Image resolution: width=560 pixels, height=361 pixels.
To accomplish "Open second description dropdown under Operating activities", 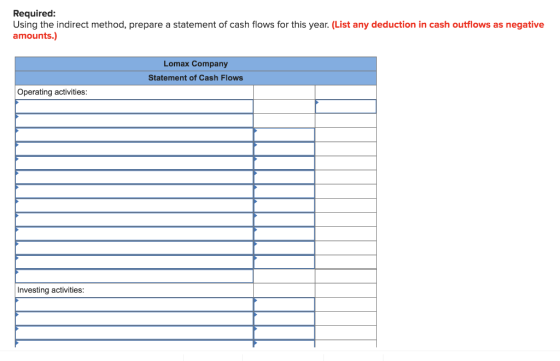I will tap(134, 121).
